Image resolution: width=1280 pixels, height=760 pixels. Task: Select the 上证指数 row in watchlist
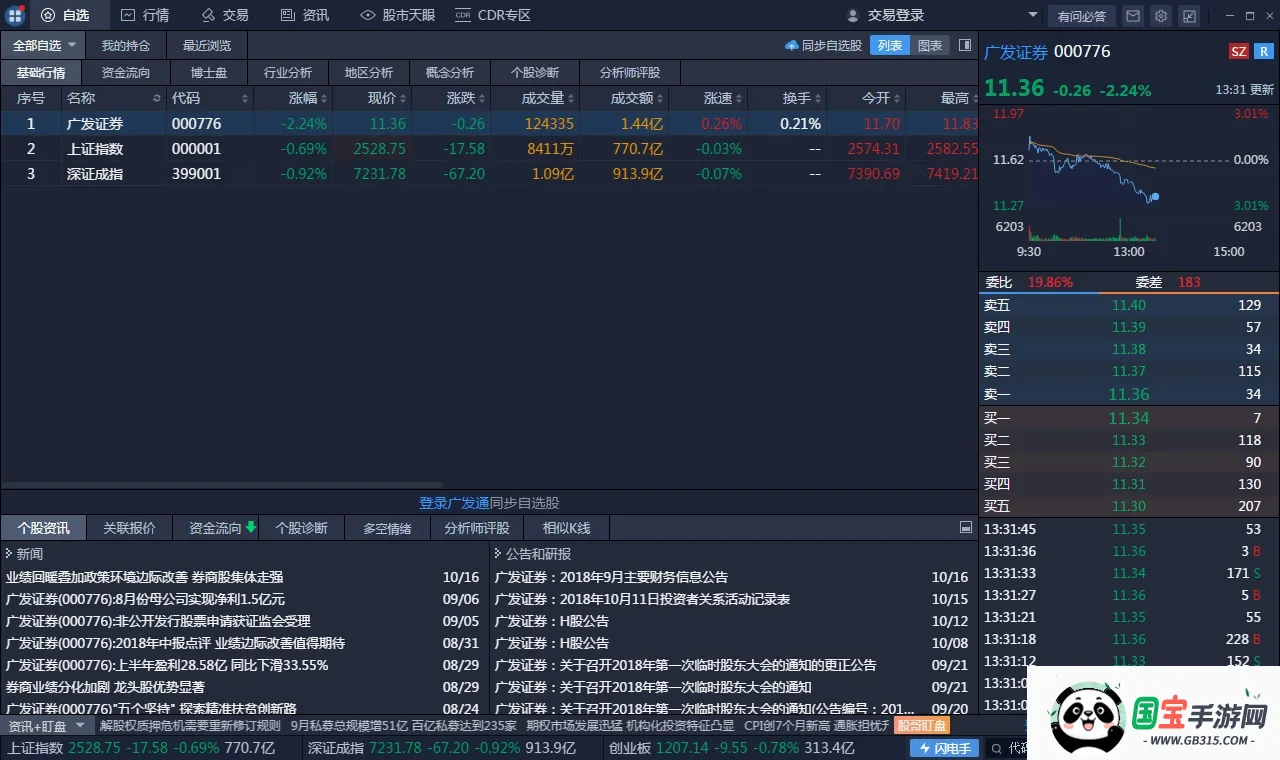click(95, 149)
